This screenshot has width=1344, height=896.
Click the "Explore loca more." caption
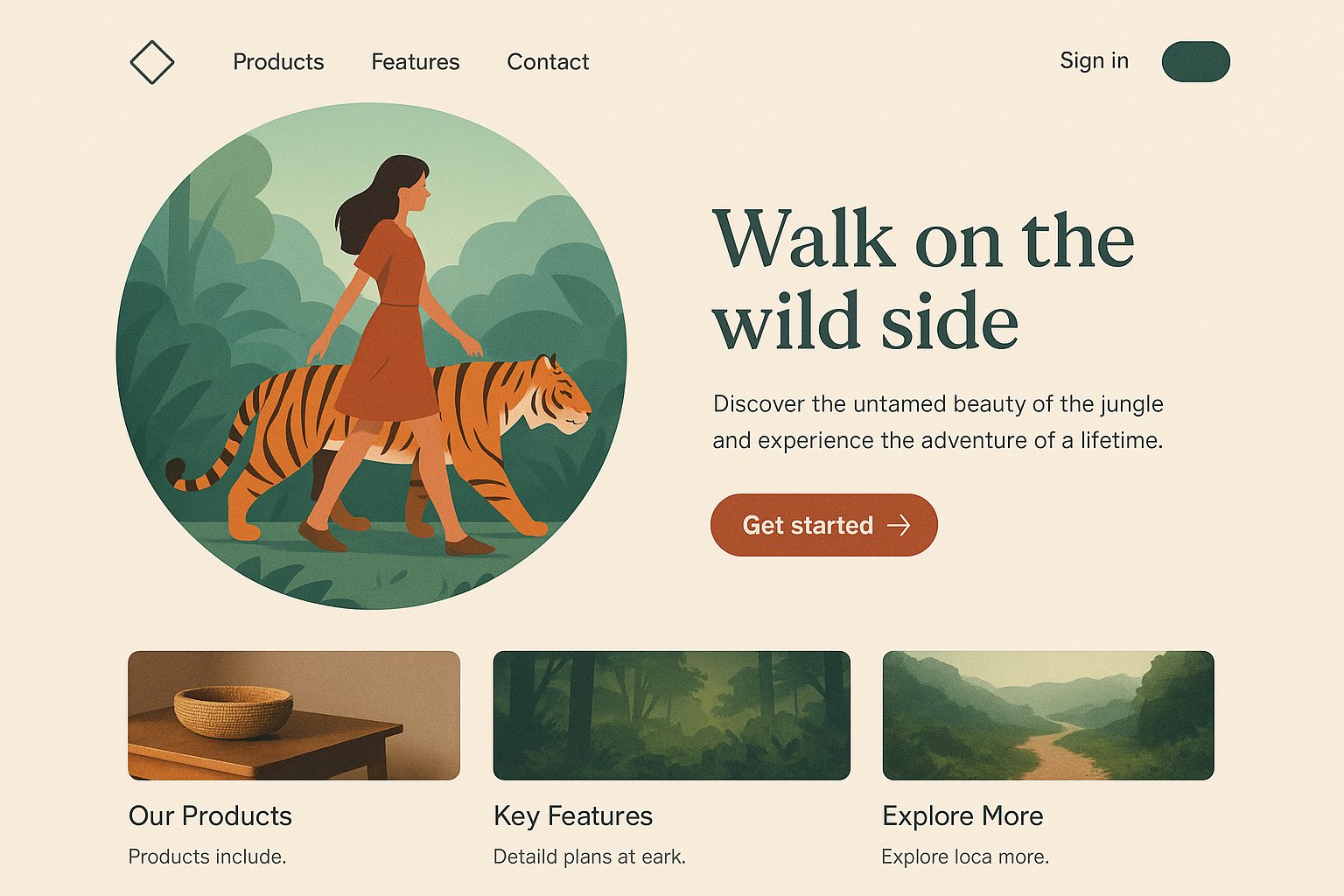965,857
